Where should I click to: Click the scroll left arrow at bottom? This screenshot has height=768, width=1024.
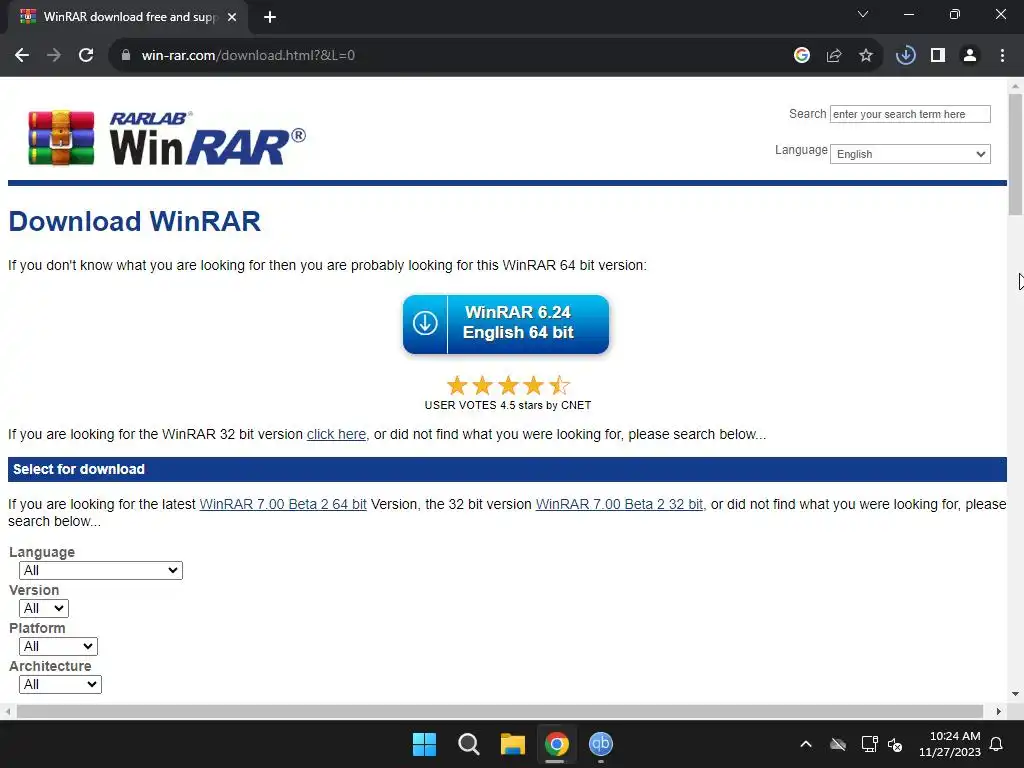pos(8,711)
